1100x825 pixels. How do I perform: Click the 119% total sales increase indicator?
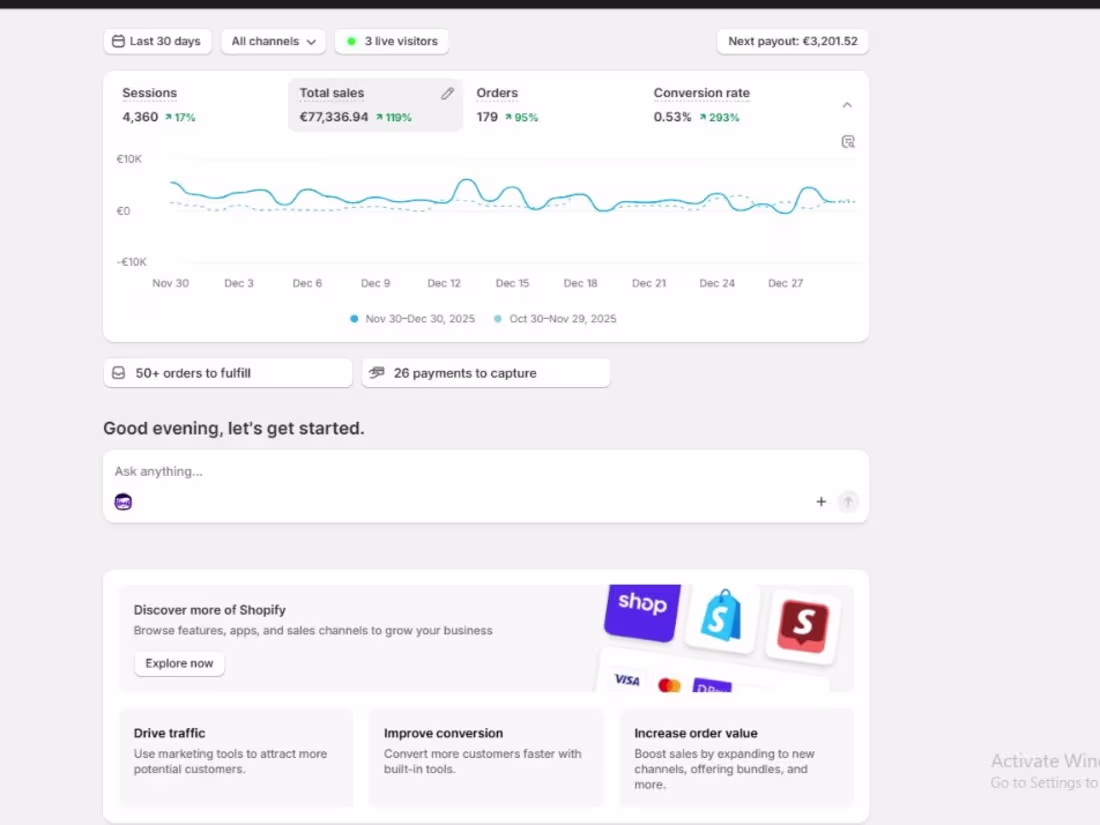coord(394,118)
